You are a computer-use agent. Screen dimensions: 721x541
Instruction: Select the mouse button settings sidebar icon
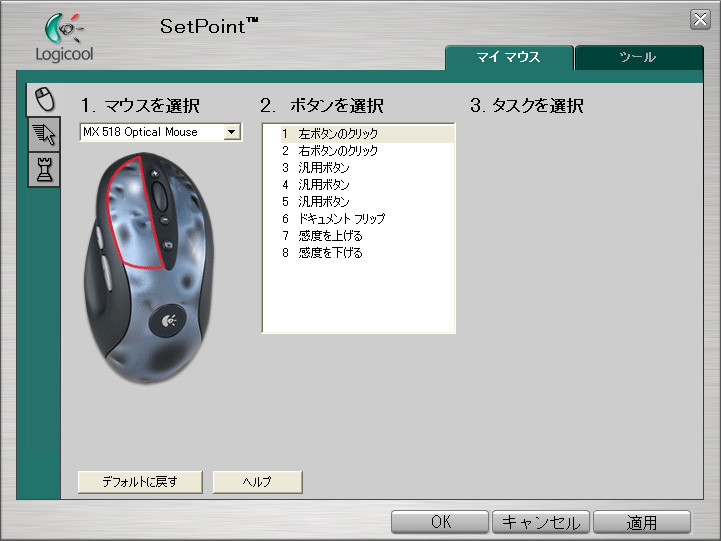pyautogui.click(x=43, y=98)
